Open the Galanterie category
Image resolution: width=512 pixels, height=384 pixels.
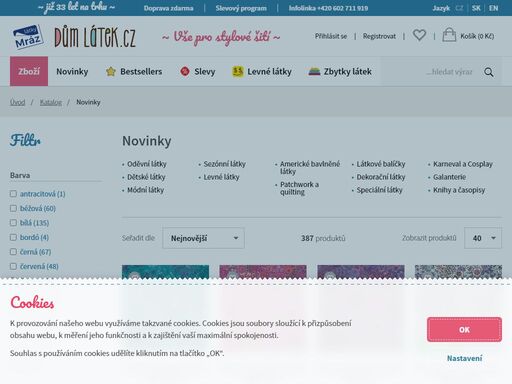[449, 177]
